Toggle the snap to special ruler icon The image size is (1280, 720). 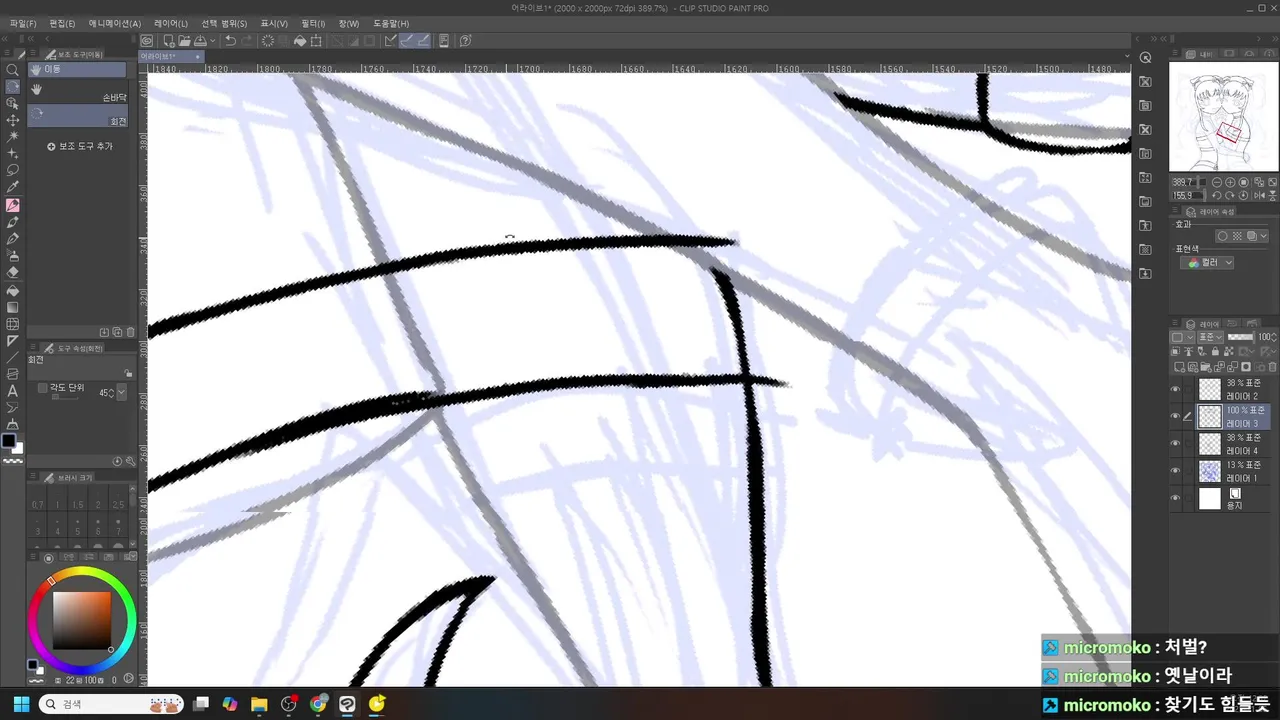pos(407,41)
